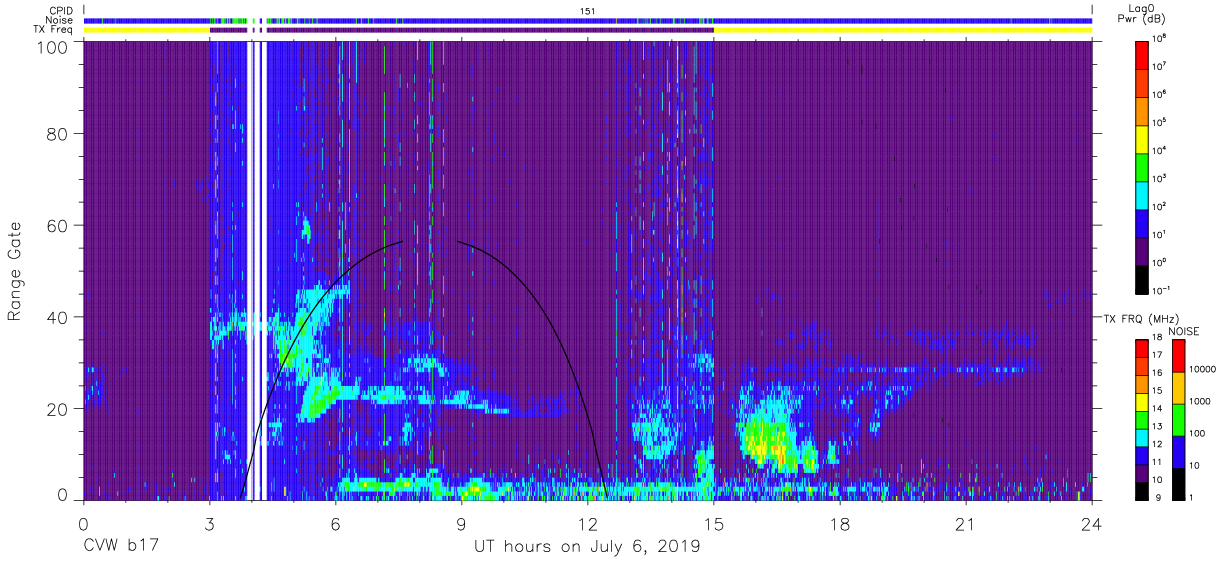Image resolution: width=1228 pixels, height=567 pixels.
Task: Pick the cyan segment of the TX FRQ colorbar
Action: click(x=1142, y=438)
